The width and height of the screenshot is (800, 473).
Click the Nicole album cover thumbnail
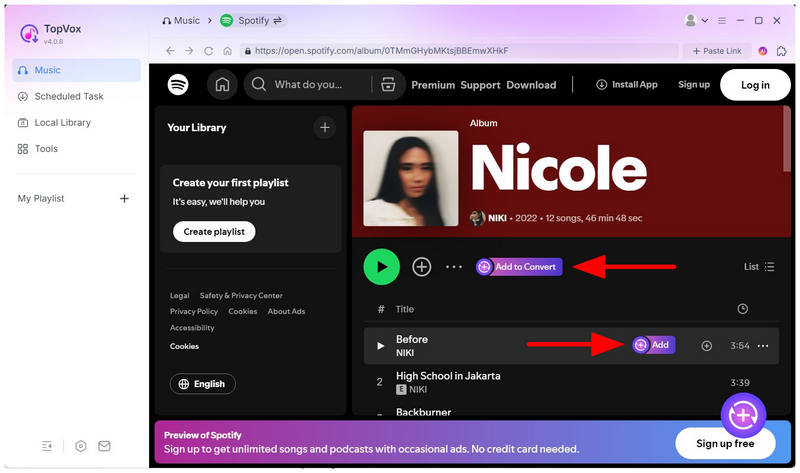[411, 179]
